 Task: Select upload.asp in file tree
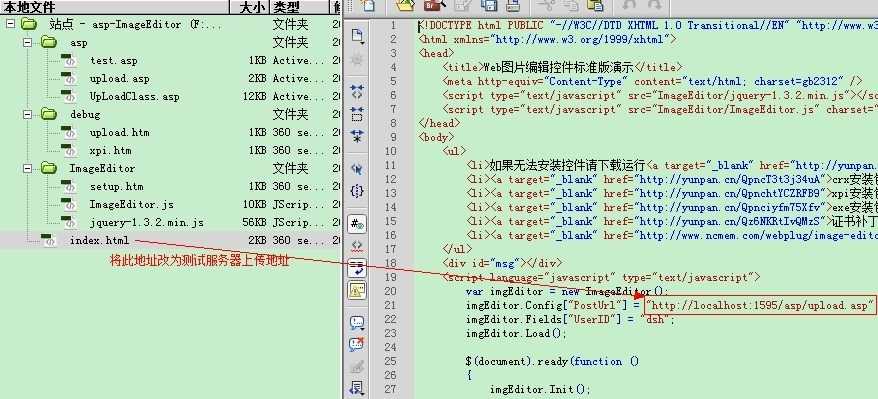[x=119, y=78]
